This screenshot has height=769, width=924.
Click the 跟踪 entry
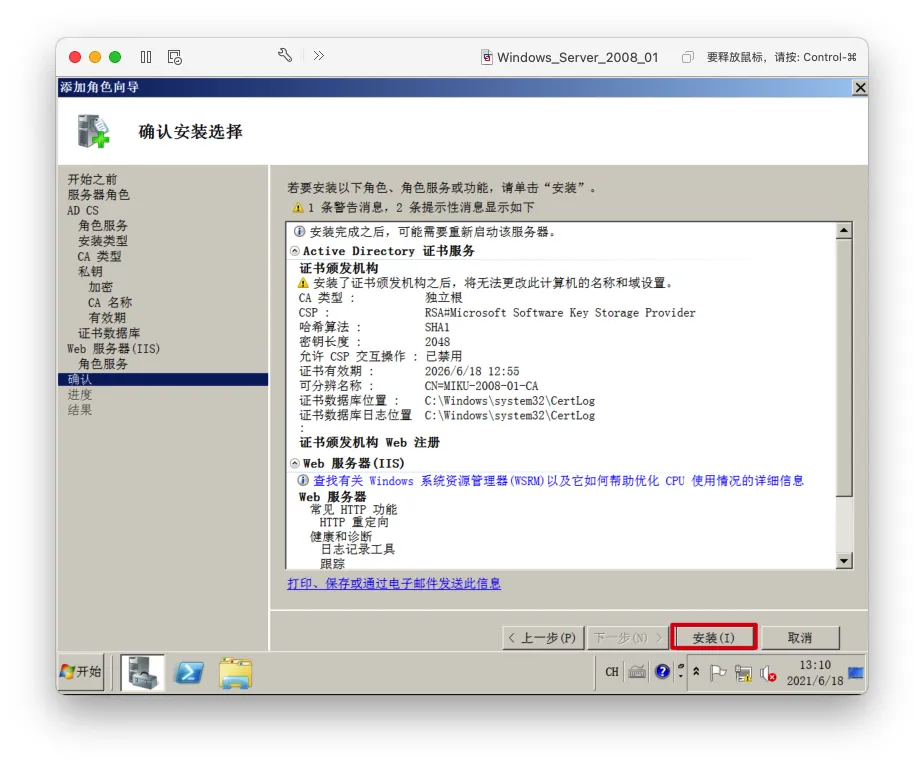click(x=332, y=563)
